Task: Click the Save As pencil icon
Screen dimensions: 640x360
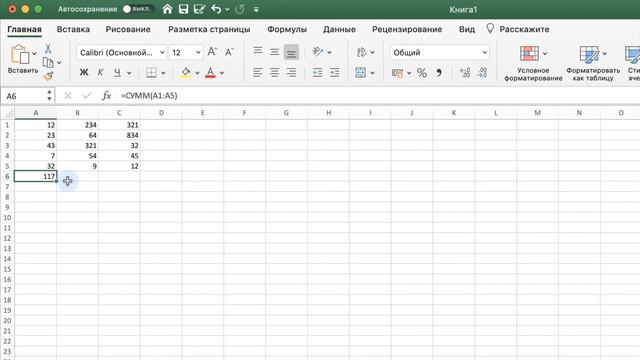Action: pyautogui.click(x=200, y=9)
